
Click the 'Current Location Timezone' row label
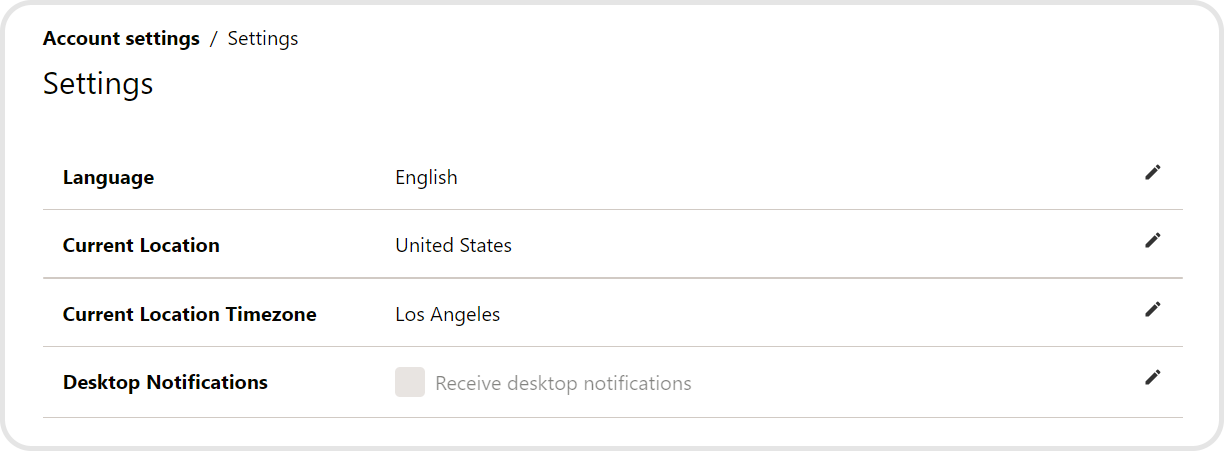(x=189, y=314)
